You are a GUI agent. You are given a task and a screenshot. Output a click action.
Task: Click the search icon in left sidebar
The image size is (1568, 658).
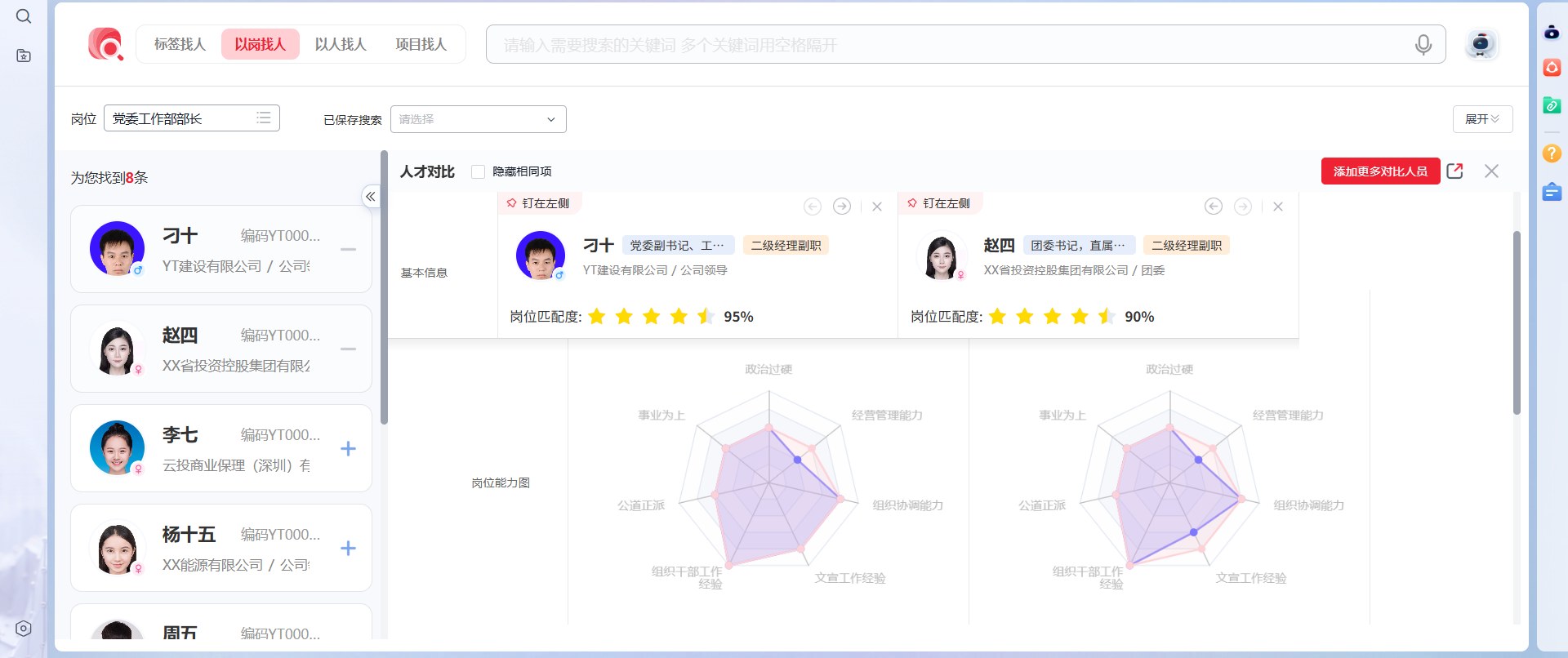[x=24, y=16]
